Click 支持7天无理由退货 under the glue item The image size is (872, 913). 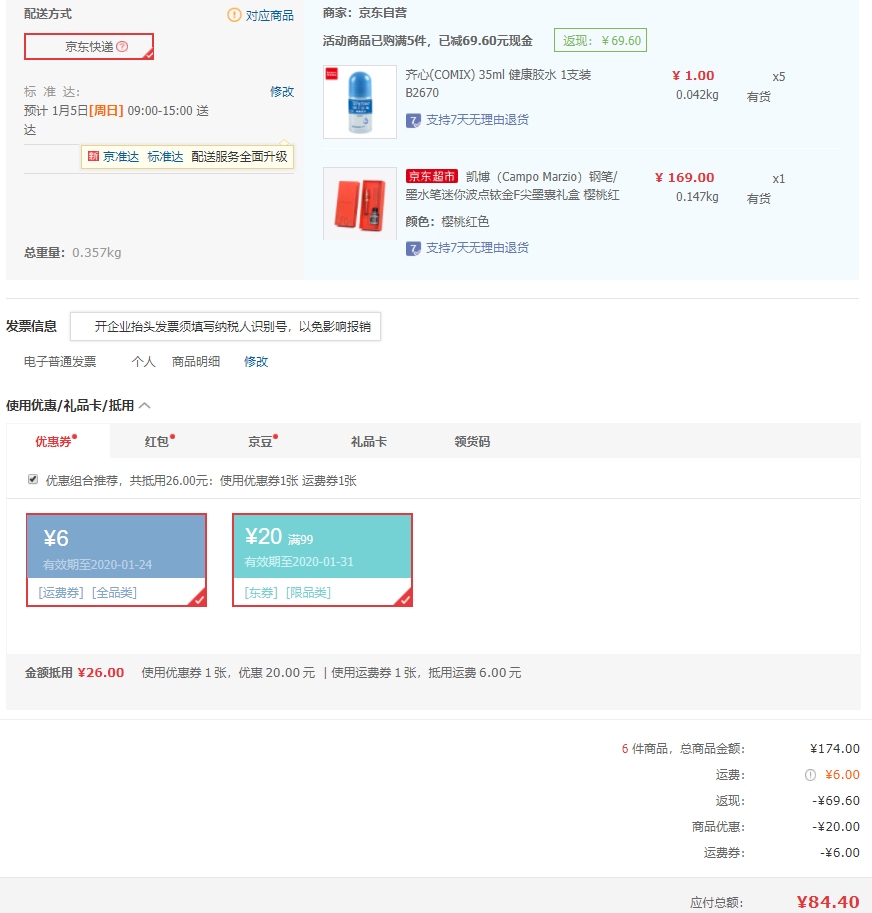[477, 120]
